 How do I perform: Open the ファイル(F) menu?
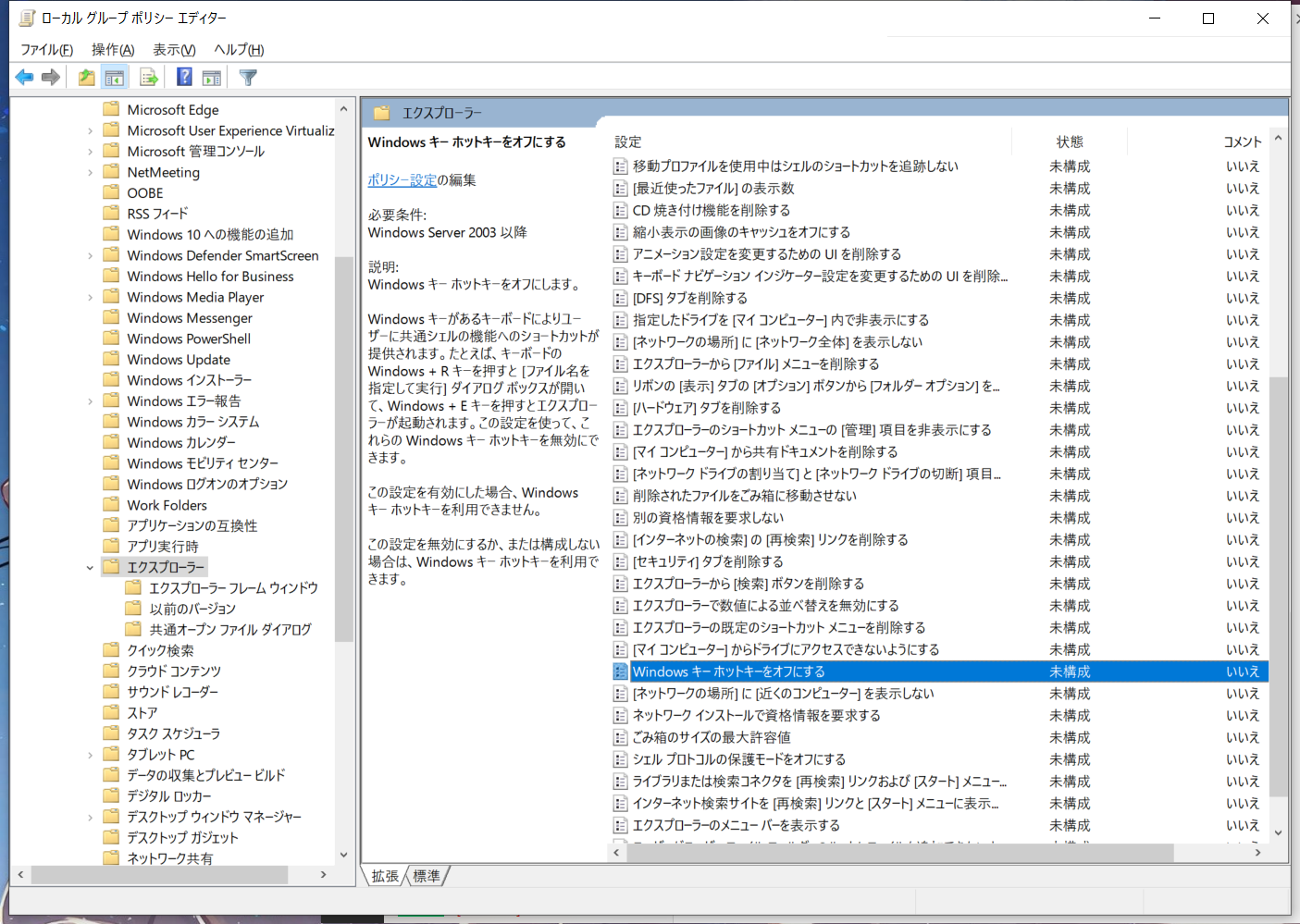[x=46, y=50]
